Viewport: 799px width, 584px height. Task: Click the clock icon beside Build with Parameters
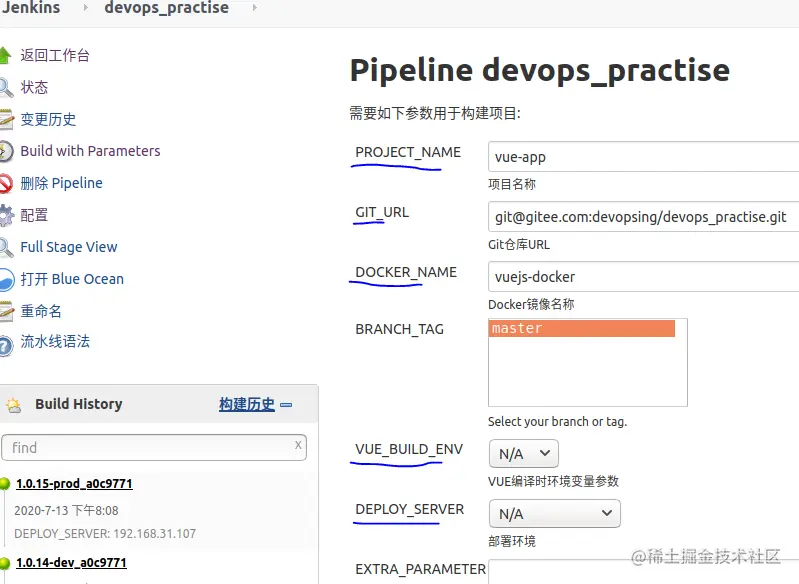pos(6,151)
